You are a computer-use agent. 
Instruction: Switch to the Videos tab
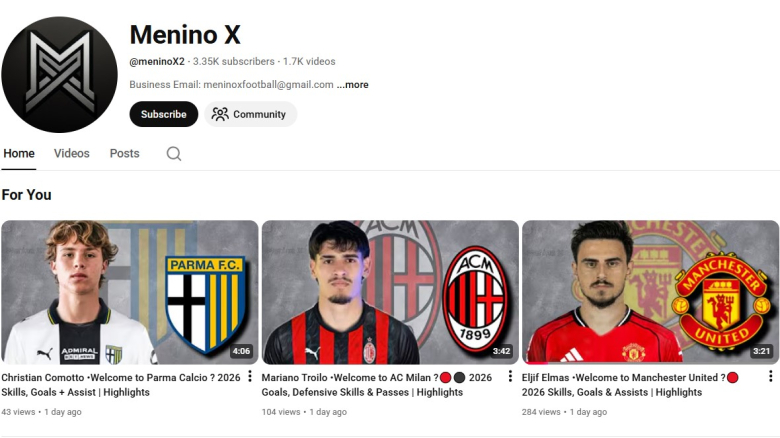tap(72, 153)
